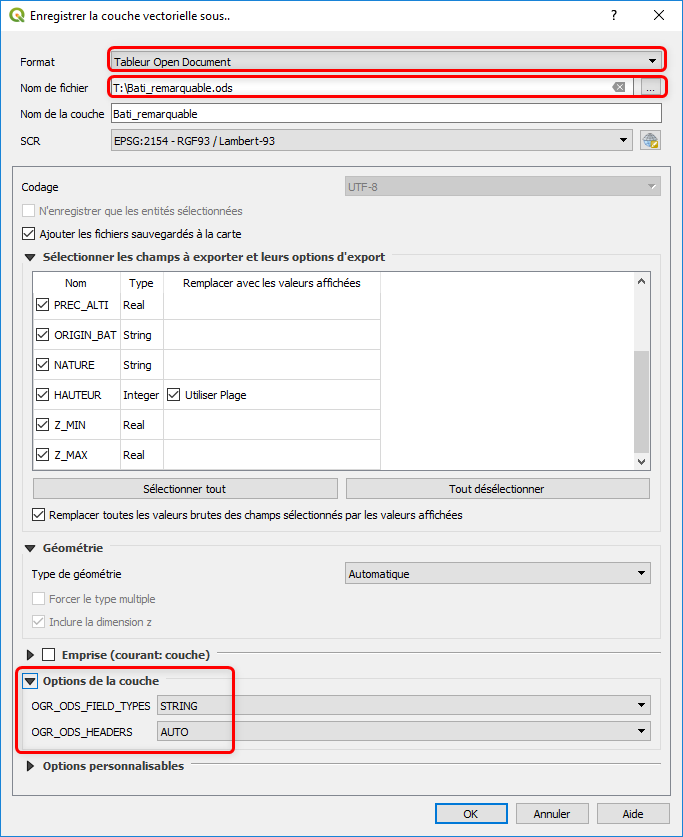Viewport: 683px width, 837px height.
Task: Click the CRS selector globe icon
Action: coord(650,141)
